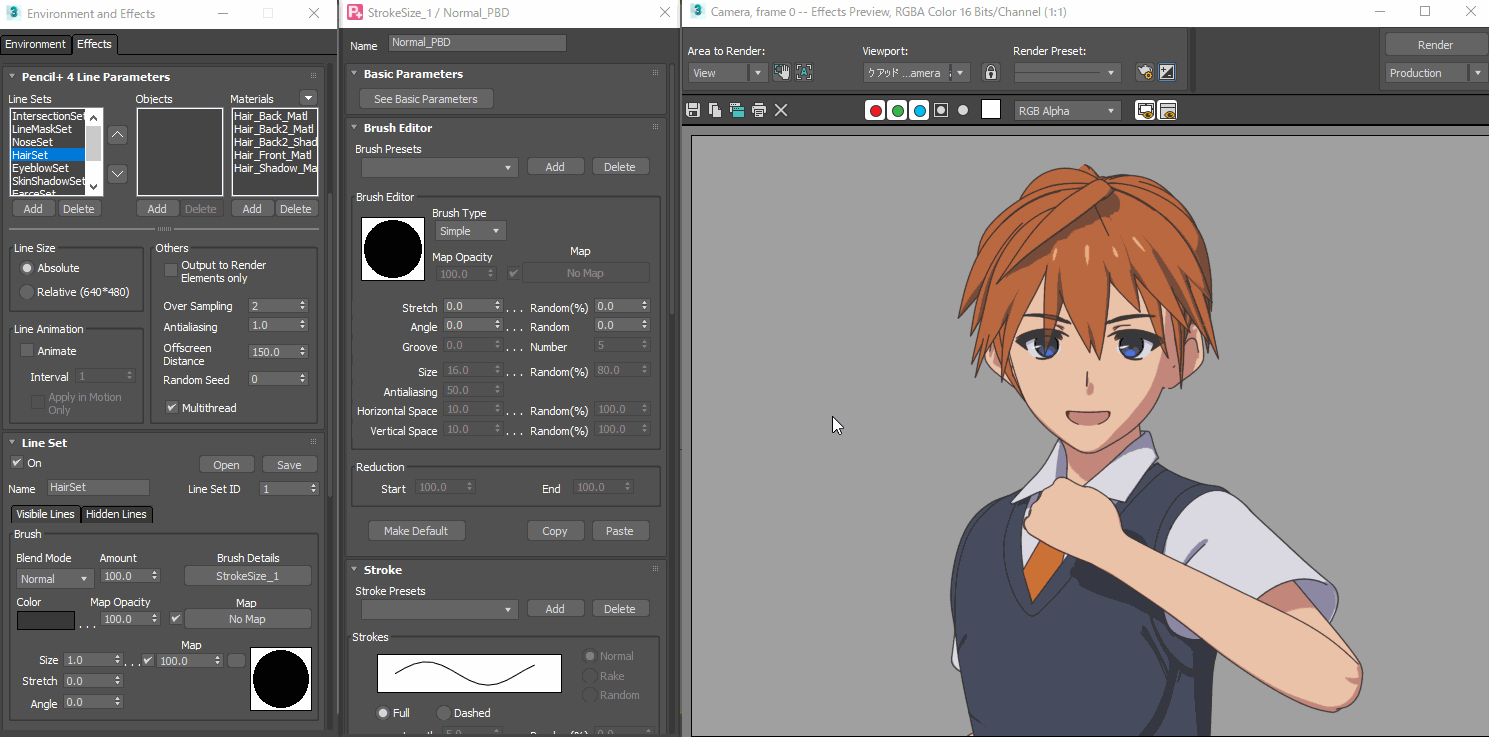Click the Copy Image icon
The height and width of the screenshot is (737, 1489).
pos(715,110)
